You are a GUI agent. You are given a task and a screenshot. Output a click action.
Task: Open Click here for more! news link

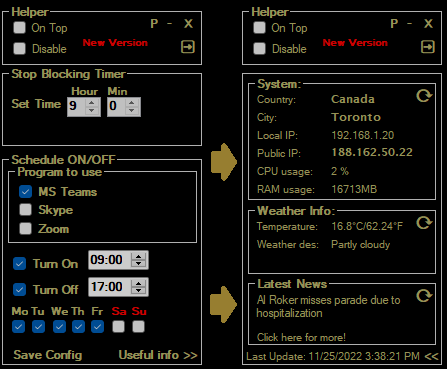[x=301, y=337]
